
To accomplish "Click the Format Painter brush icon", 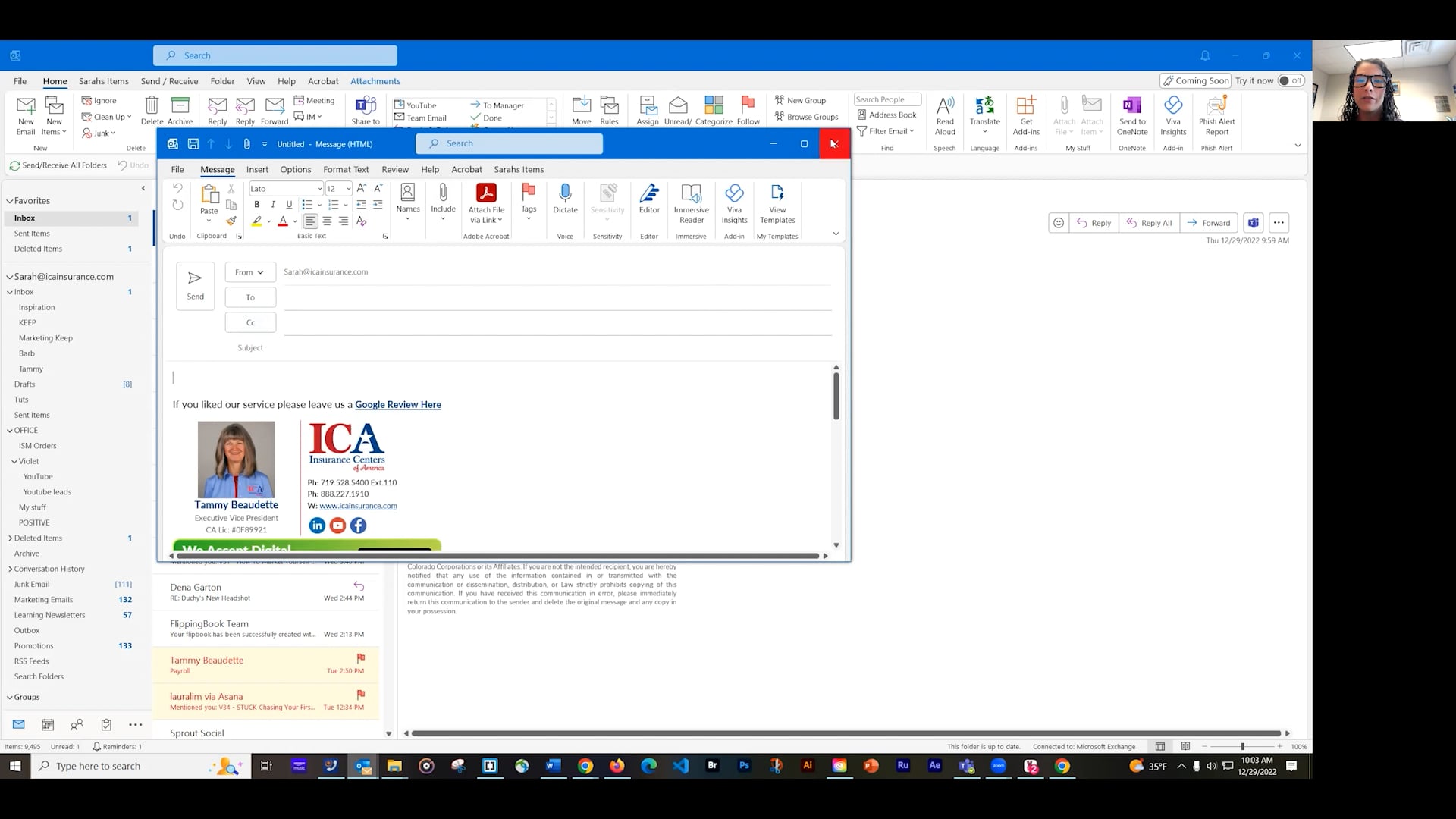I will tap(231, 221).
